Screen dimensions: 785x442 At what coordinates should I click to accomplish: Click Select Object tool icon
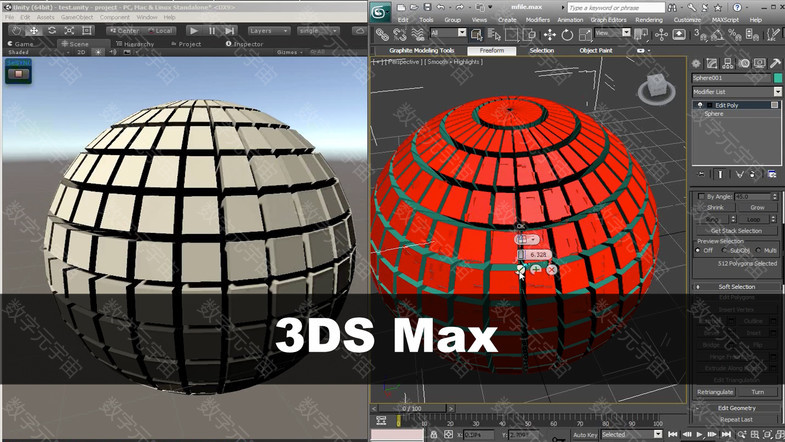pyautogui.click(x=477, y=34)
